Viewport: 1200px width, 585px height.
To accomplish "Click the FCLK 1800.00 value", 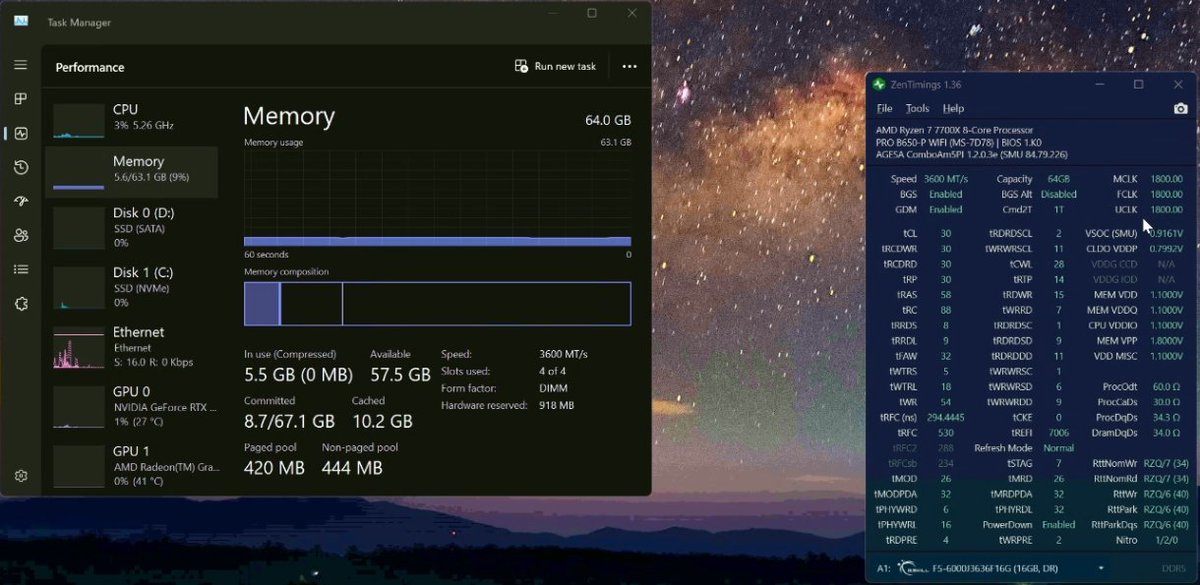I will click(1166, 194).
